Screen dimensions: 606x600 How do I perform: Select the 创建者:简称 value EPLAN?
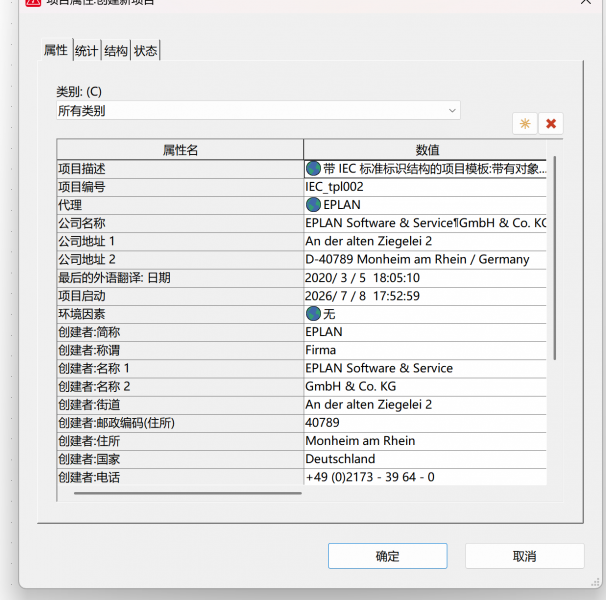click(x=425, y=332)
